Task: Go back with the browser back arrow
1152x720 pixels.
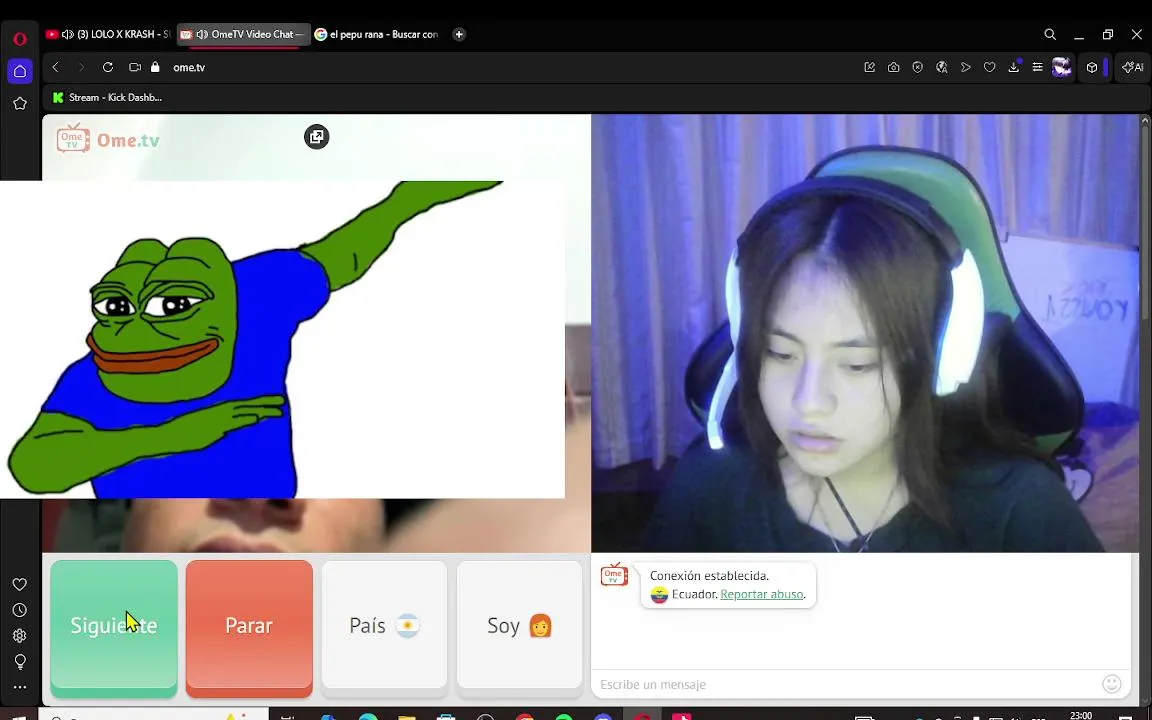Action: click(x=56, y=67)
